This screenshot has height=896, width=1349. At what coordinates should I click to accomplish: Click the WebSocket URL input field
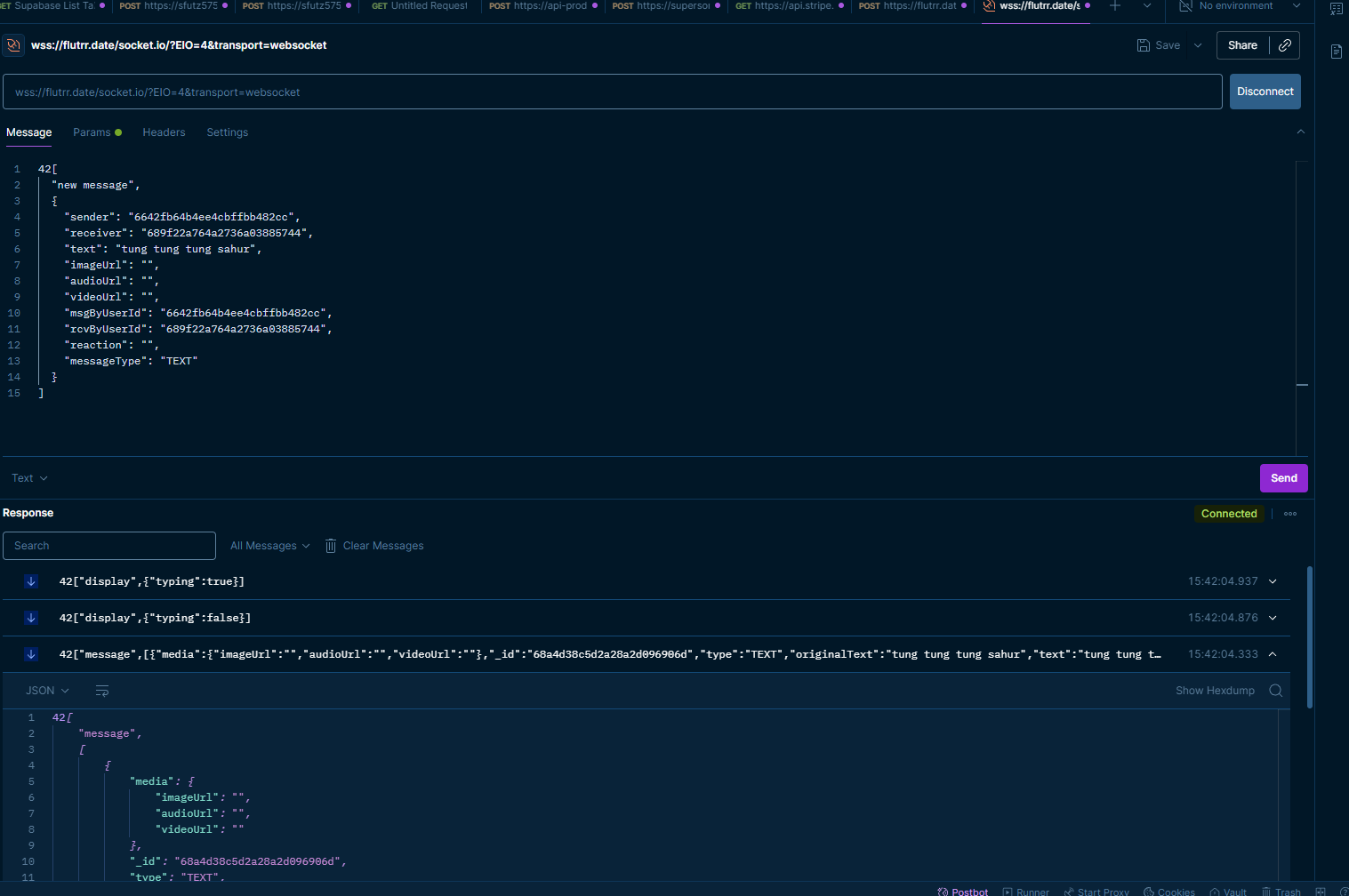pos(613,92)
